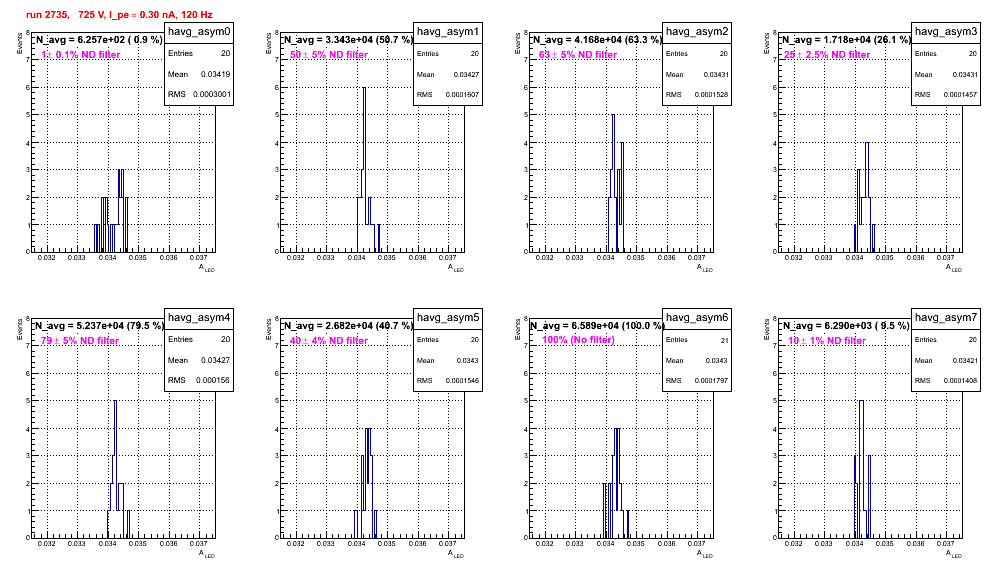Viewport: 996px width, 572px height.
Task: Click the A_LED axis label under havg_asym7 plot
Action: pos(954,554)
